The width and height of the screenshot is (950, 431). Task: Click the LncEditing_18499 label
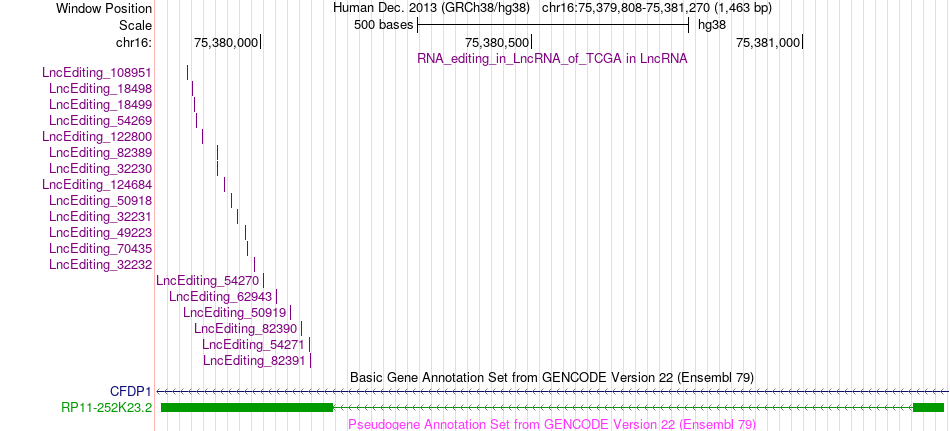tap(101, 104)
